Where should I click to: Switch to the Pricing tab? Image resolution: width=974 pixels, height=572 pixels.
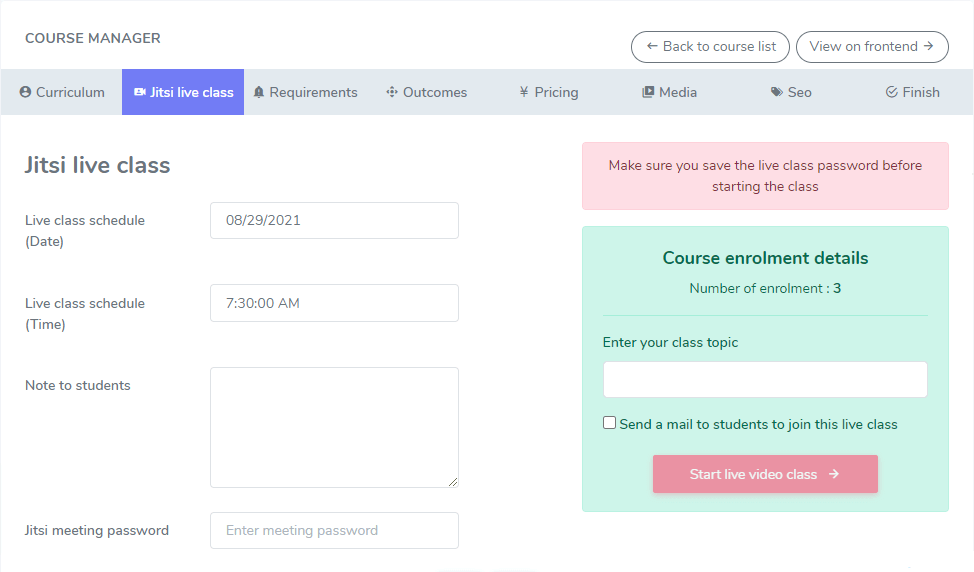[x=549, y=92]
